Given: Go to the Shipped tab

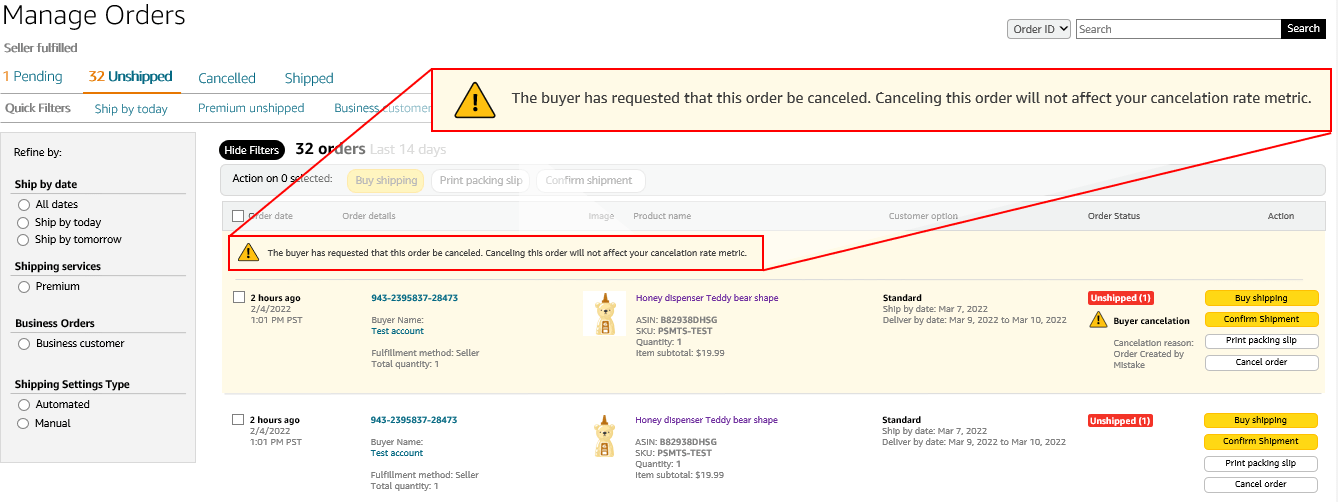Looking at the screenshot, I should (x=309, y=78).
